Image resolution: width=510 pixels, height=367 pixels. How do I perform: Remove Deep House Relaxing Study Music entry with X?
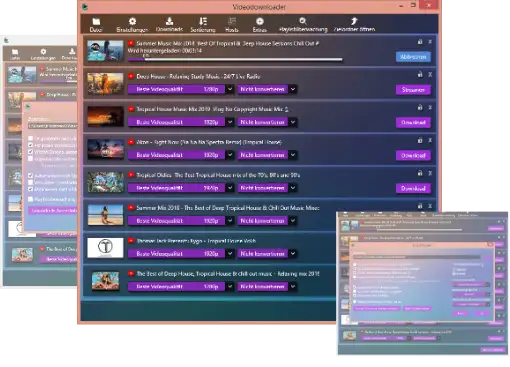pyautogui.click(x=430, y=75)
